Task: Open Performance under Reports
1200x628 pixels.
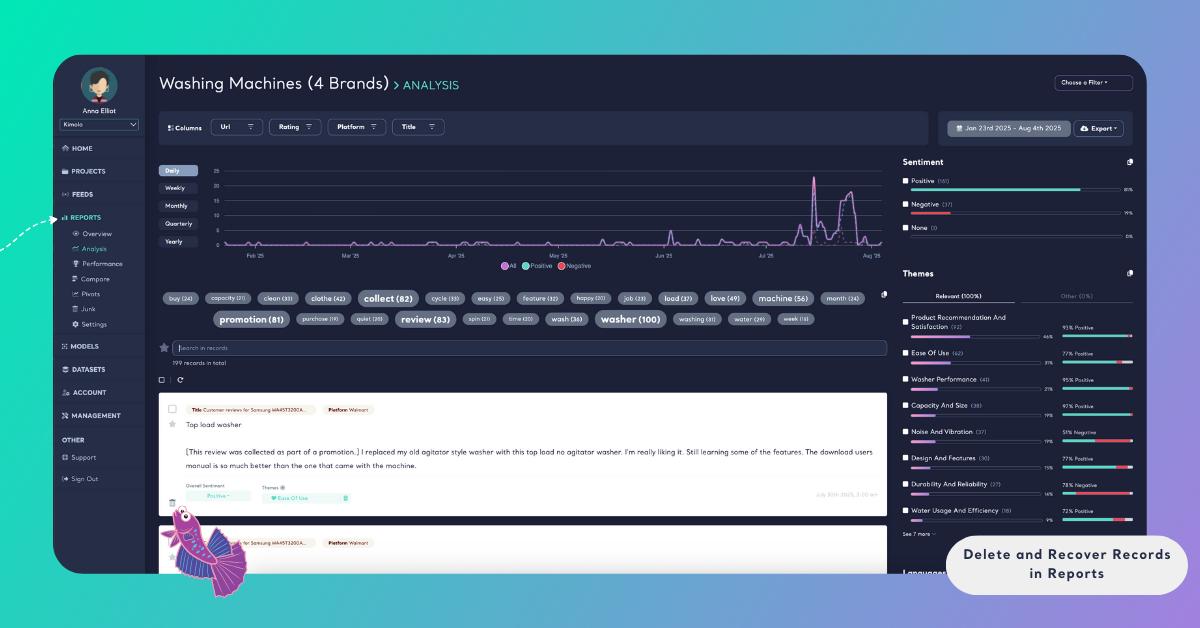Action: coord(96,264)
